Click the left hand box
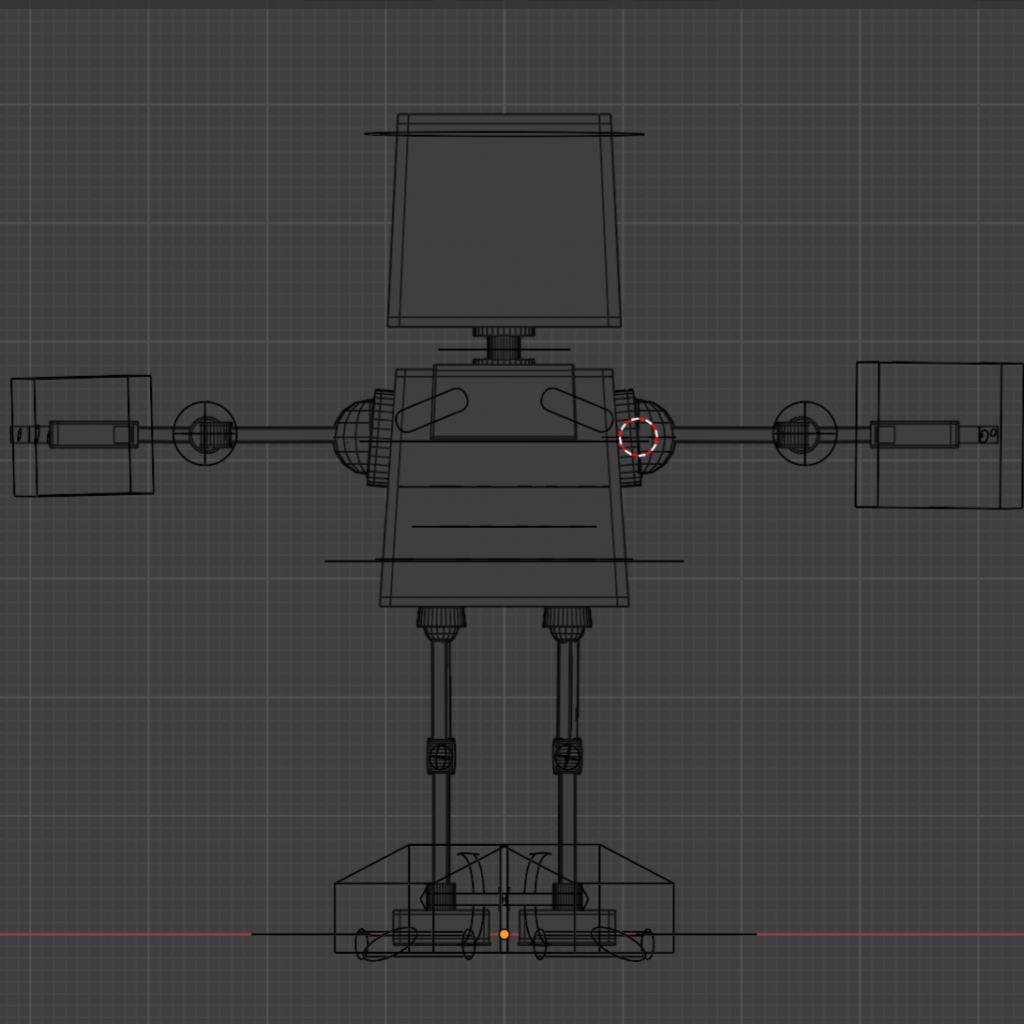 (82, 435)
